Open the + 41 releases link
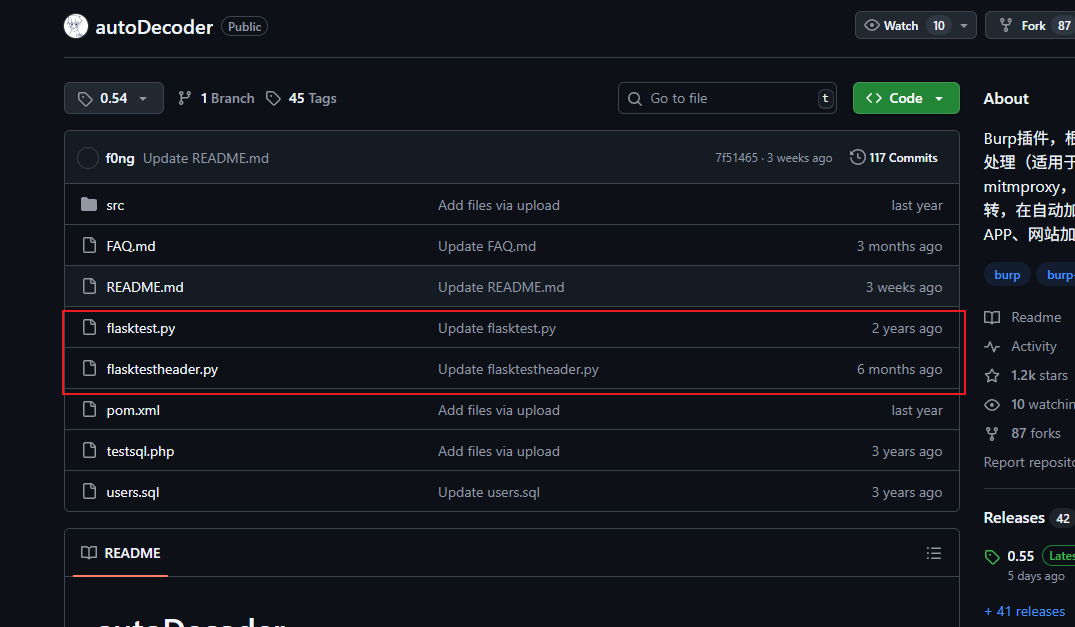Image resolution: width=1075 pixels, height=627 pixels. pyautogui.click(x=1024, y=611)
